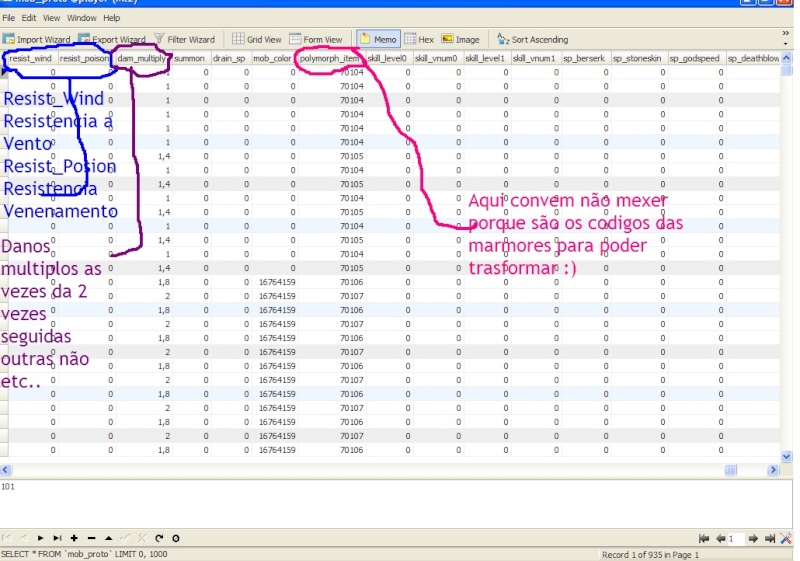Select the dam_multiply column header
The height and width of the screenshot is (561, 800).
[142, 59]
